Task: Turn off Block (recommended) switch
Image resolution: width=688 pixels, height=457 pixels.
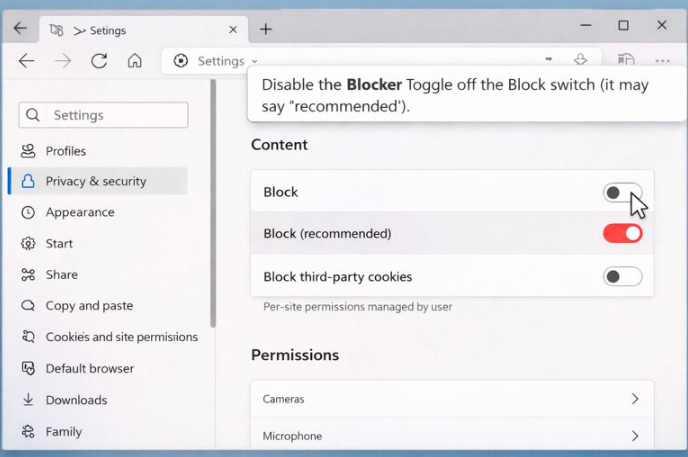Action: pyautogui.click(x=622, y=234)
